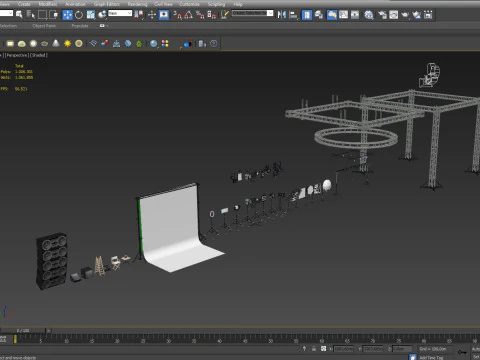Toggle Window/Crossing selection mode
480x360 pixels.
[x=54, y=14]
